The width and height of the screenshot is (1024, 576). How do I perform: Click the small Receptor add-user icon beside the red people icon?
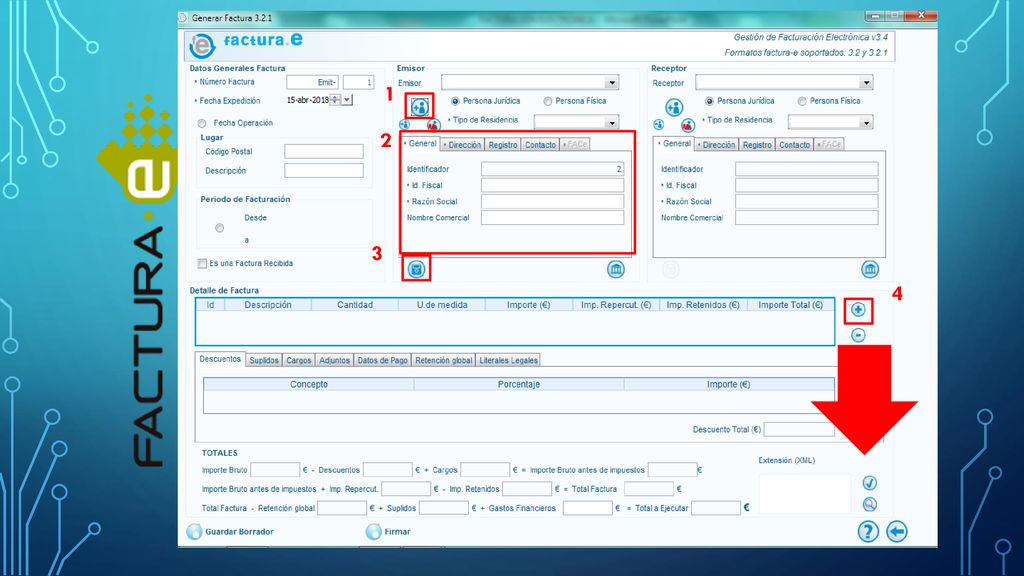click(x=659, y=124)
